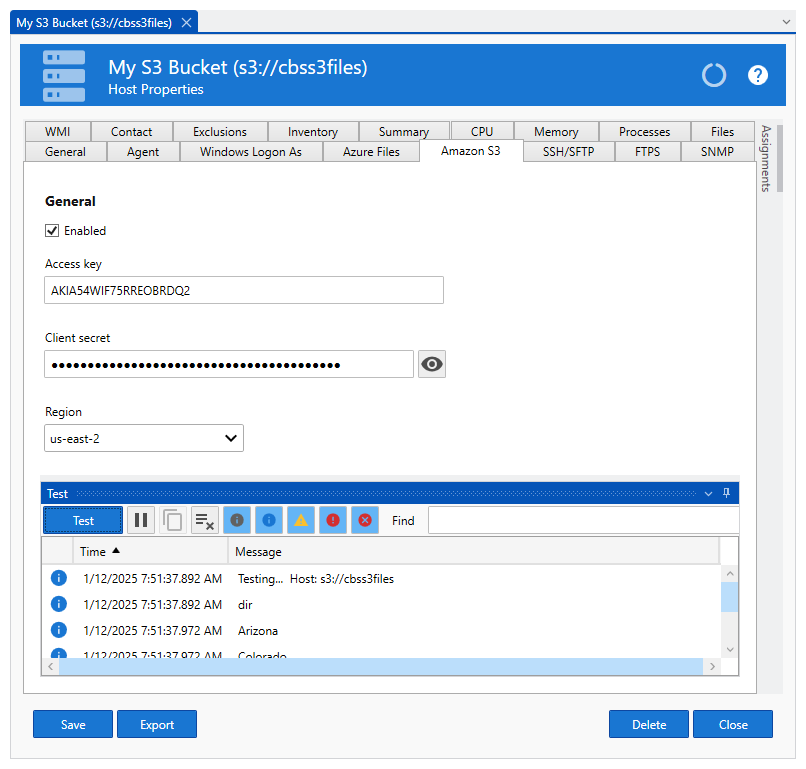Toggle the red X critical filter
Viewport: 806px width, 769px height.
tap(365, 520)
